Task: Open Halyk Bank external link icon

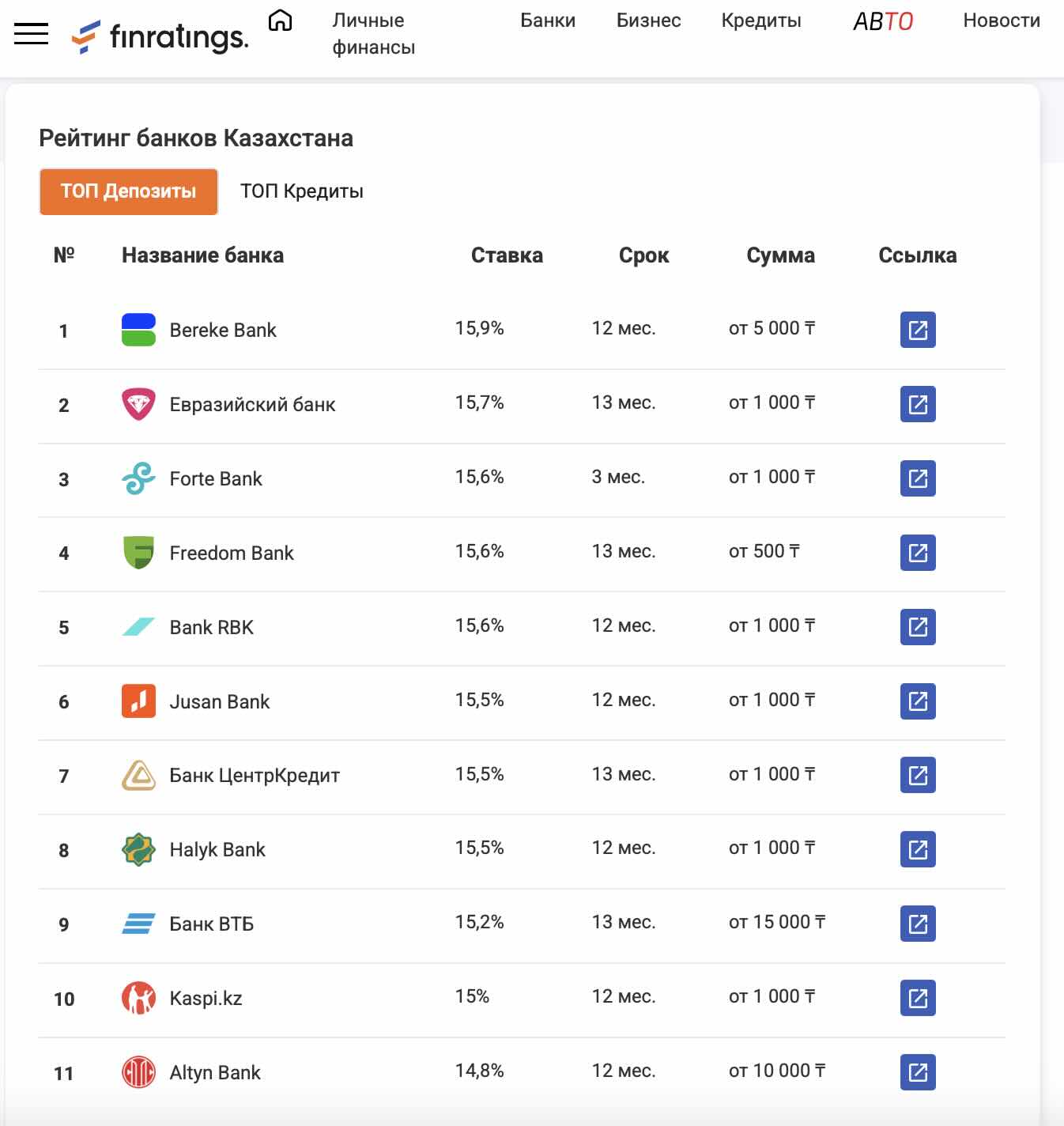Action: coord(918,849)
